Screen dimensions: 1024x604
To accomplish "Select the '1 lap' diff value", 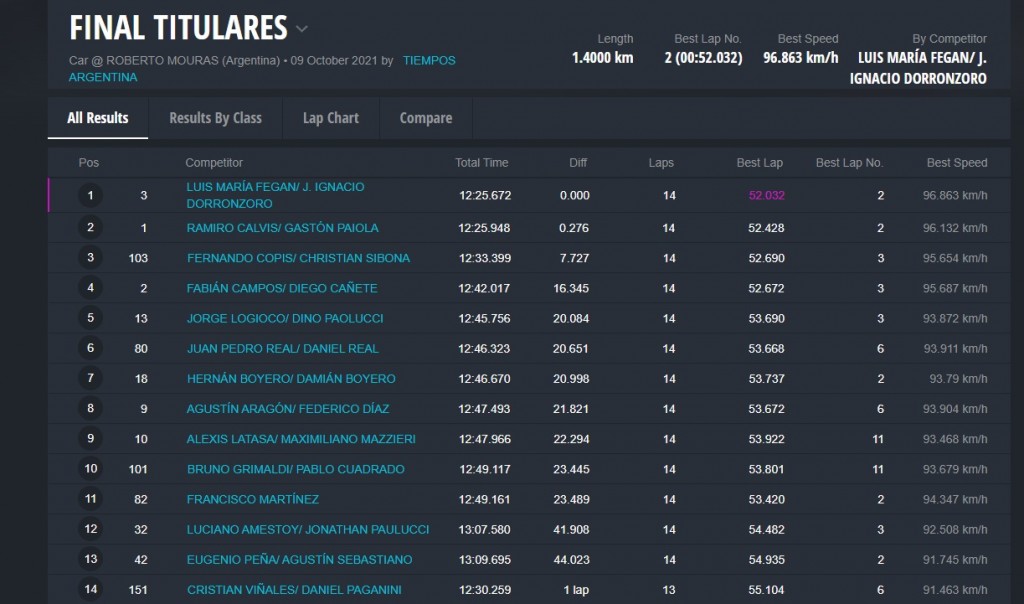I will [x=577, y=590].
